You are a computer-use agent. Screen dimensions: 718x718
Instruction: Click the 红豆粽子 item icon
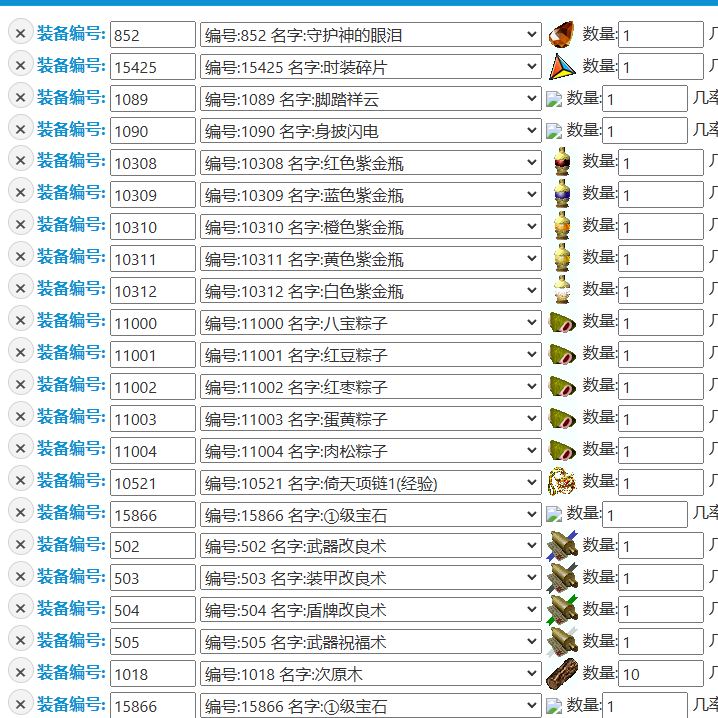pos(562,354)
